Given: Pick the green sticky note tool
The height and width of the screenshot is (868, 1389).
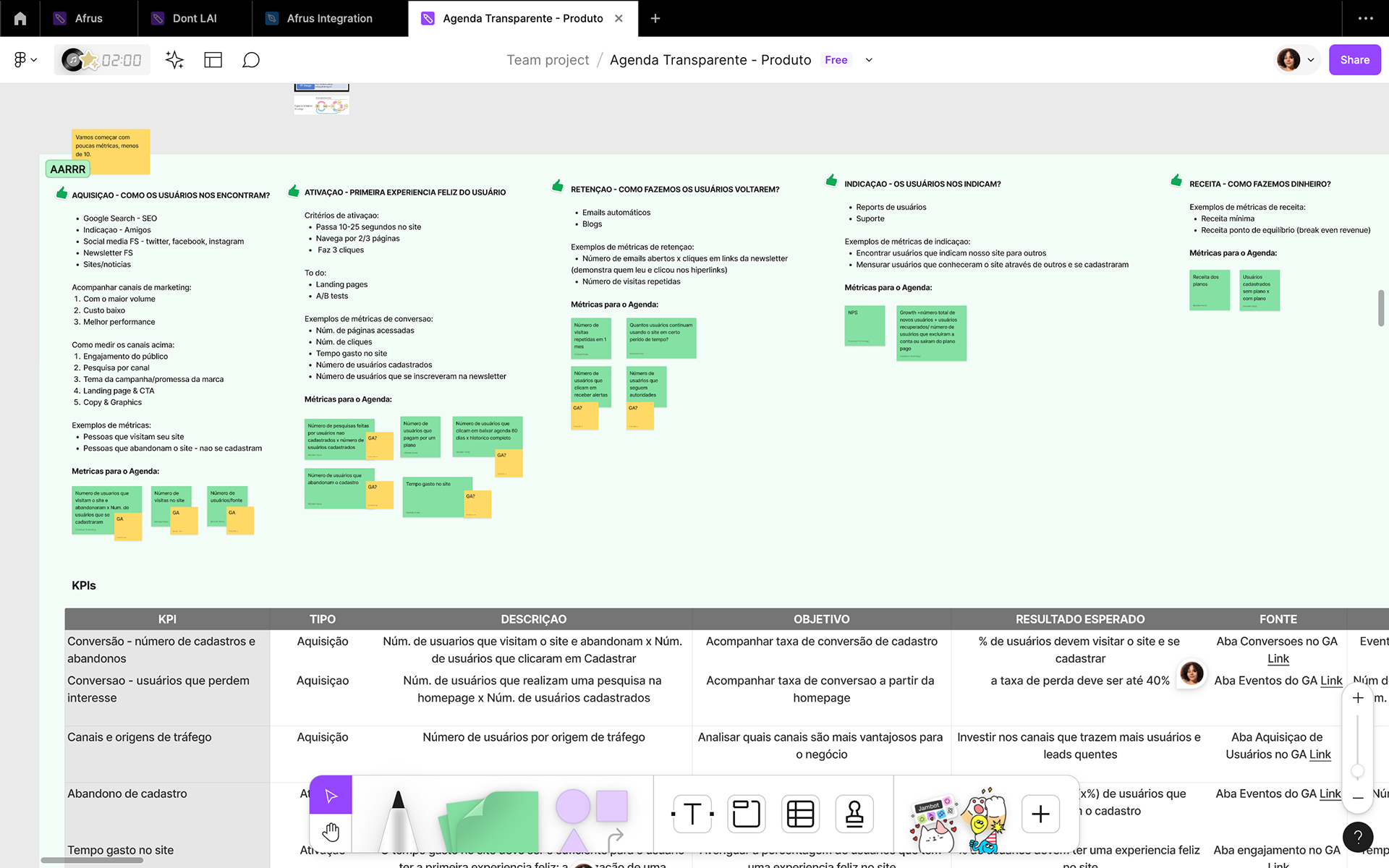Looking at the screenshot, I should pyautogui.click(x=489, y=822).
